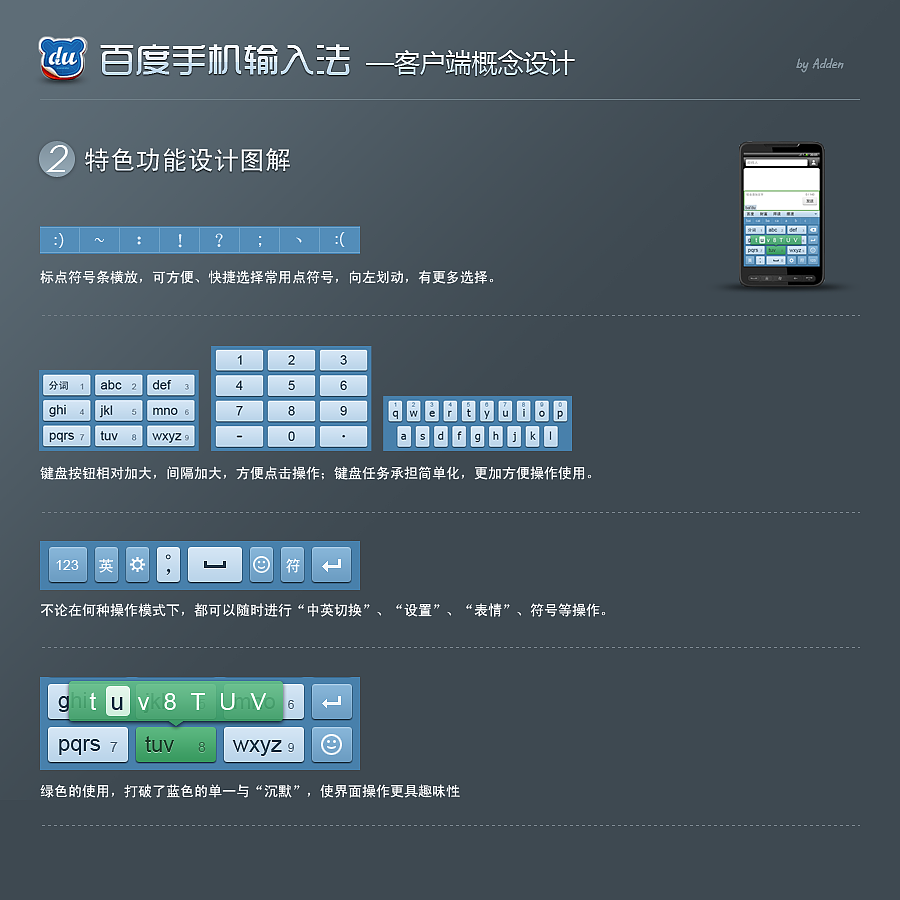The image size is (900, 900).
Task: Tap the 'y' key on QWERTY keyboard
Action: [x=487, y=412]
